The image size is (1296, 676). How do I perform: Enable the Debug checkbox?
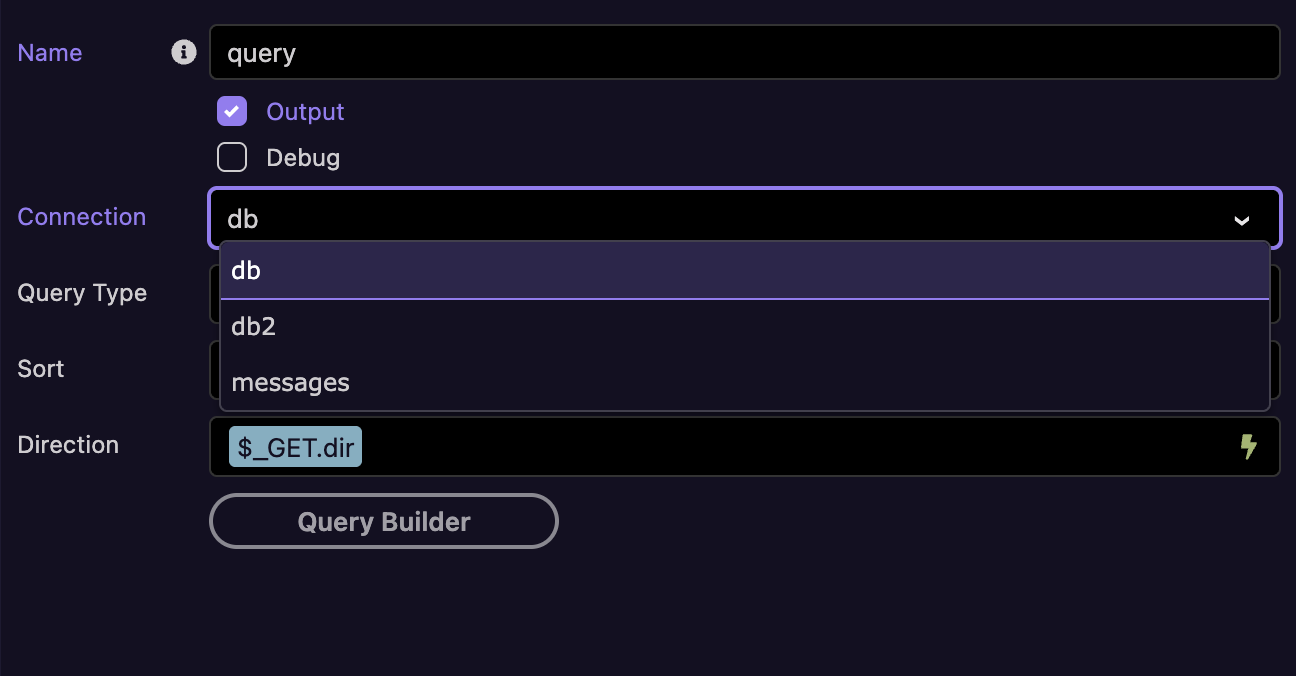(232, 157)
